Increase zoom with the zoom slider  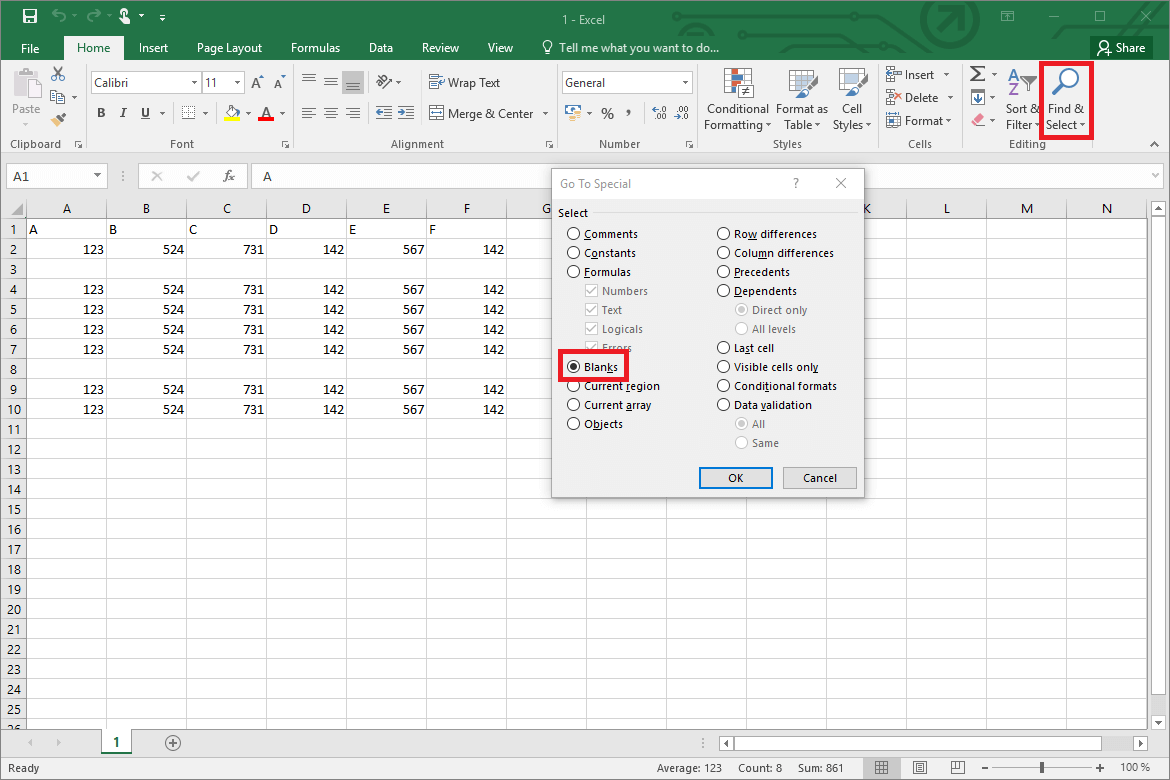[x=1098, y=768]
